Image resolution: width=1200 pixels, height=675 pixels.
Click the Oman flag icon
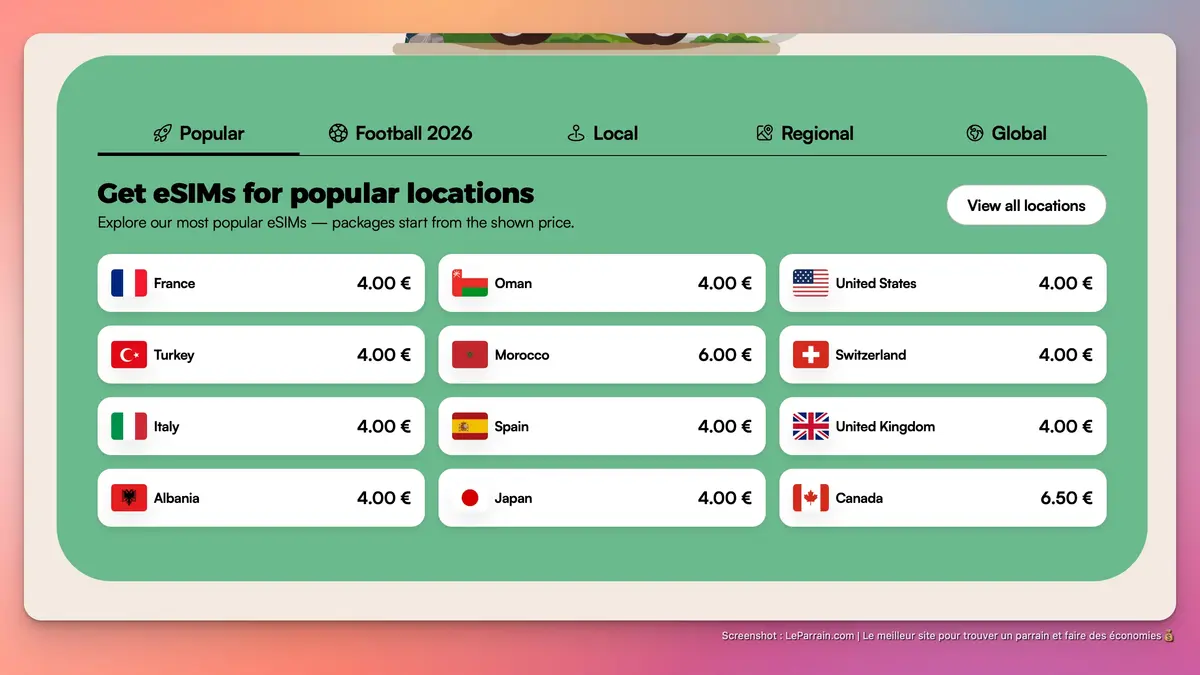[x=470, y=283]
